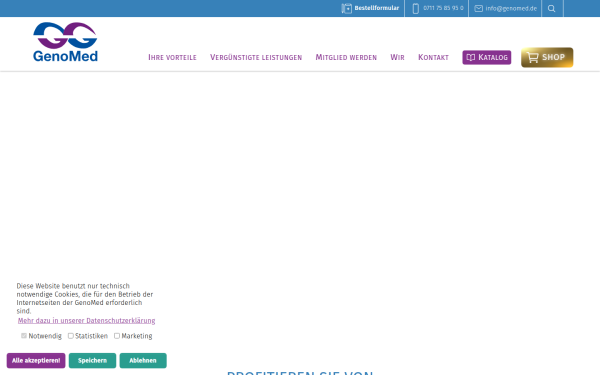This screenshot has width=600, height=375.
Task: Call the number 0711 75 85 95 0
Action: 443,8
